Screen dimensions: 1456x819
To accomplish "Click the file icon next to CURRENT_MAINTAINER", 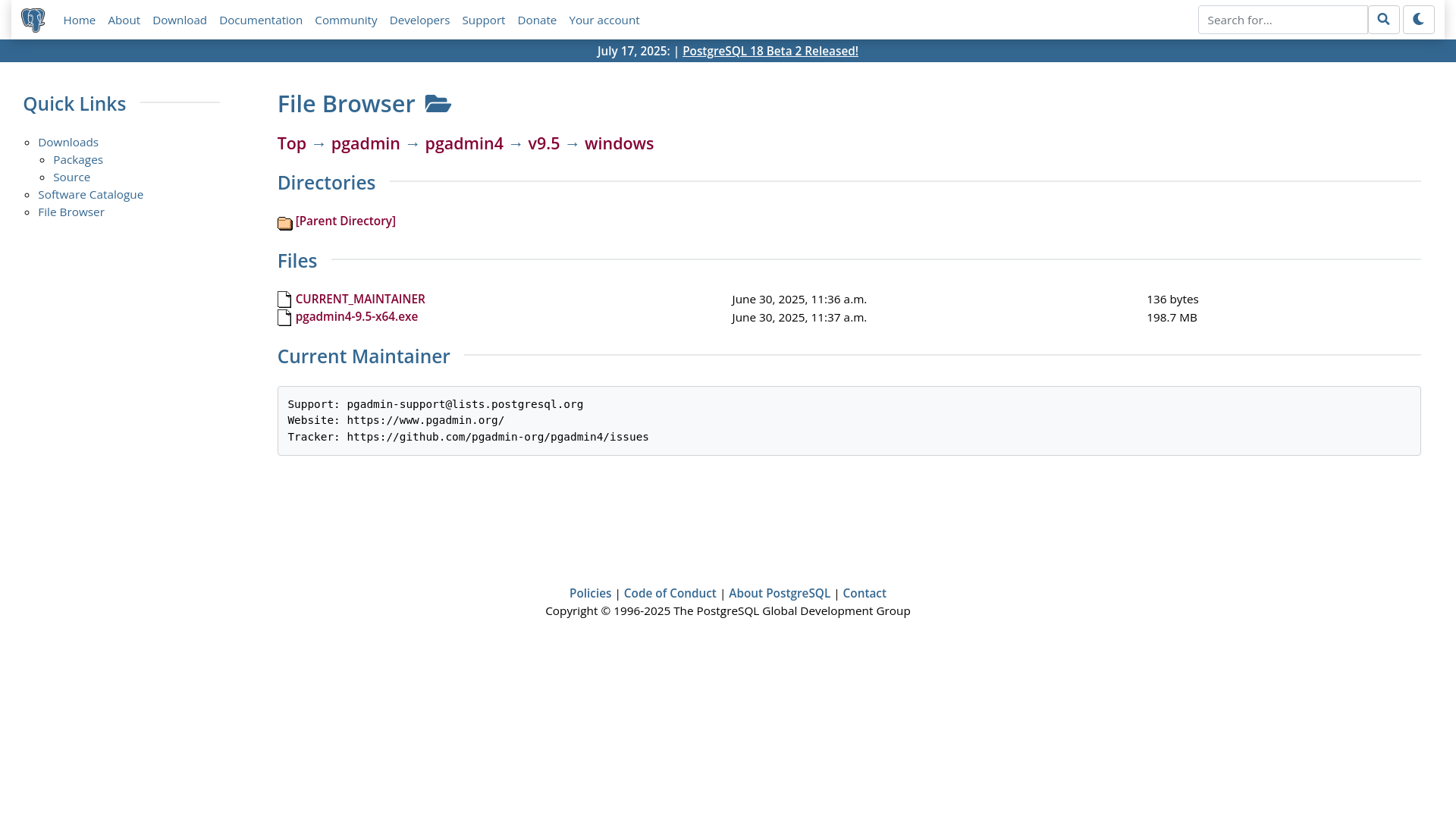I will 284,300.
